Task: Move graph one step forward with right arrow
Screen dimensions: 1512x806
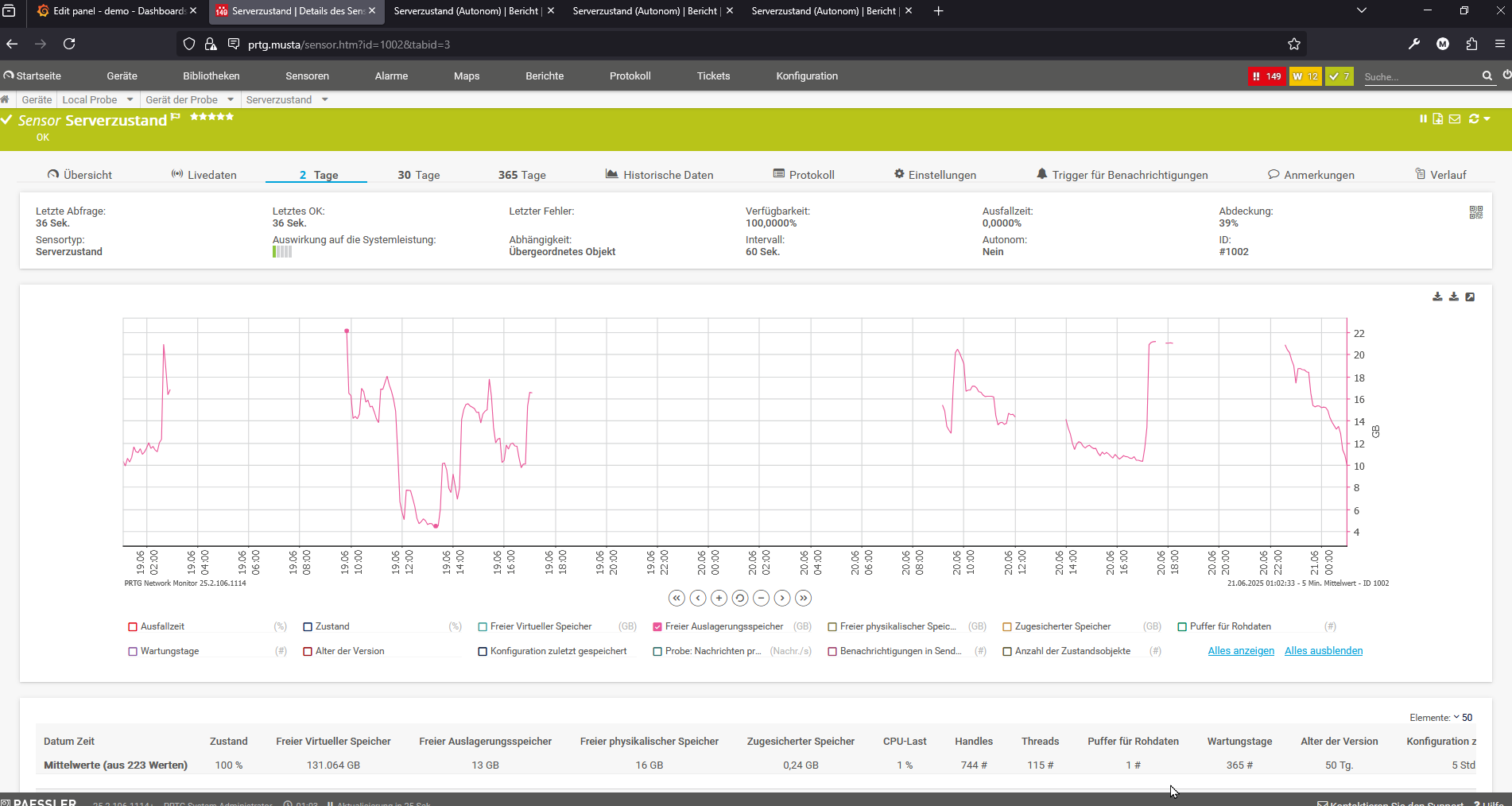Action: click(x=782, y=598)
